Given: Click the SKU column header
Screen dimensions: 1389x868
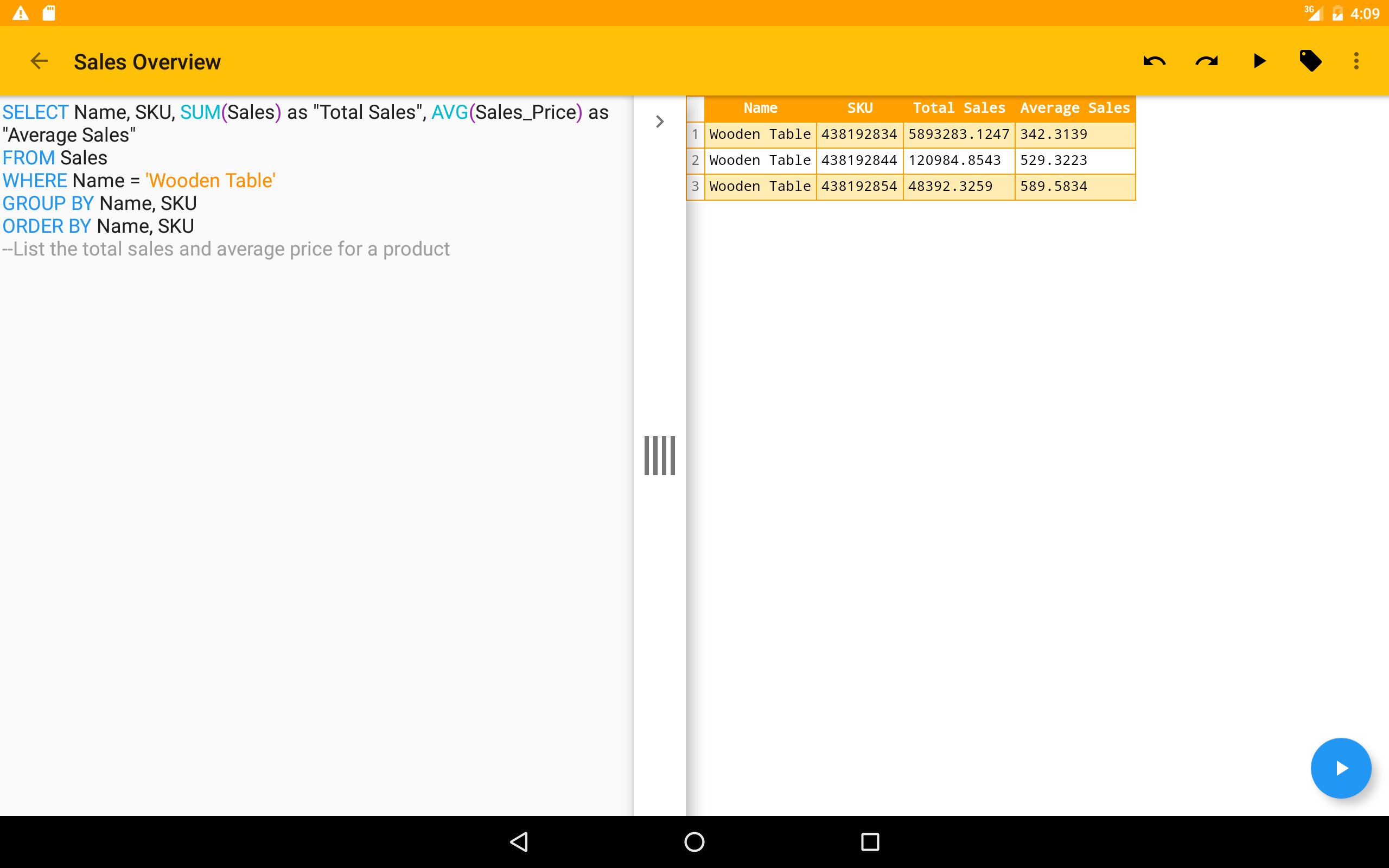Looking at the screenshot, I should [859, 108].
